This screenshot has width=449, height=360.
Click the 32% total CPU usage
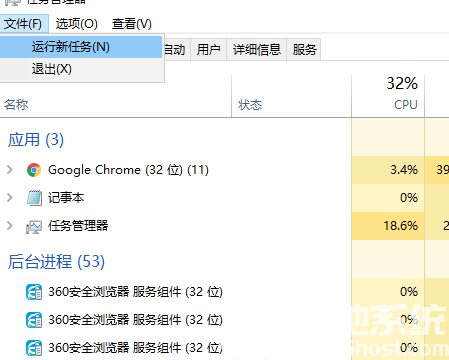click(402, 83)
